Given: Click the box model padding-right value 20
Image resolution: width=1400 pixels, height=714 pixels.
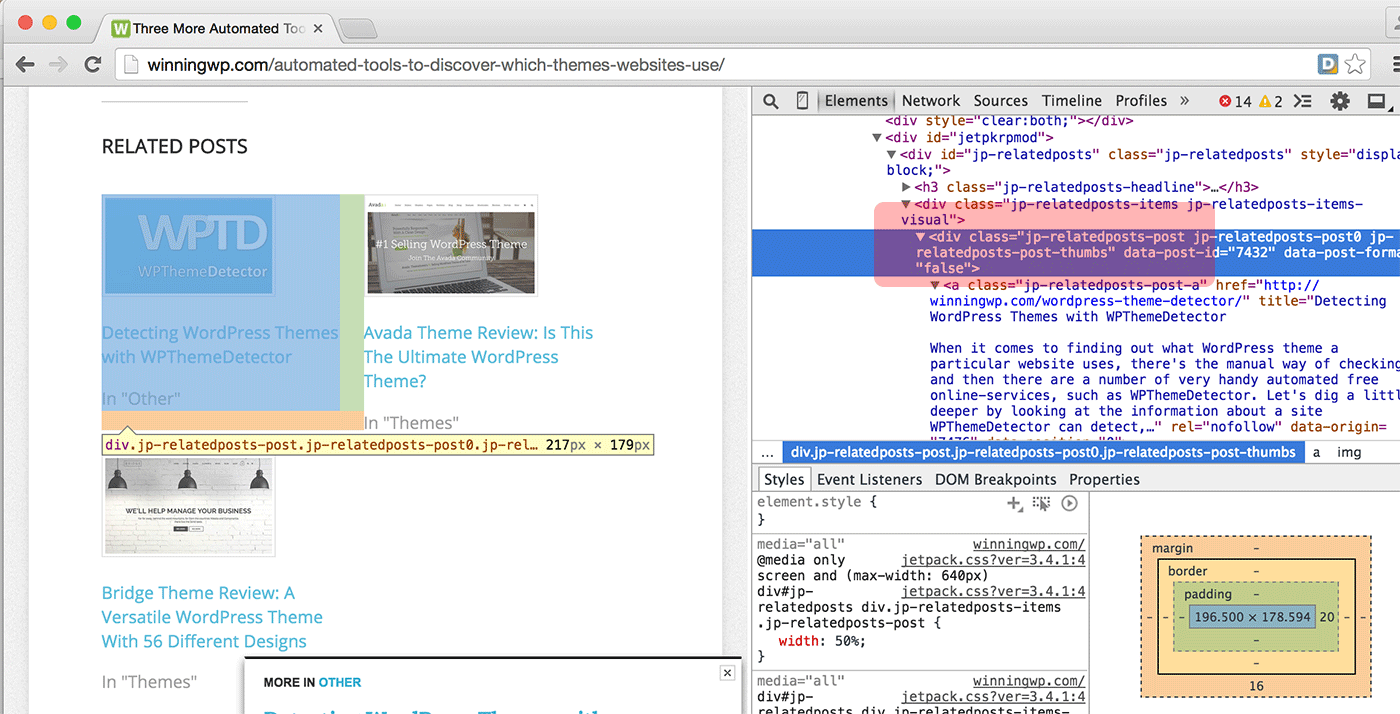Looking at the screenshot, I should pos(1327,617).
